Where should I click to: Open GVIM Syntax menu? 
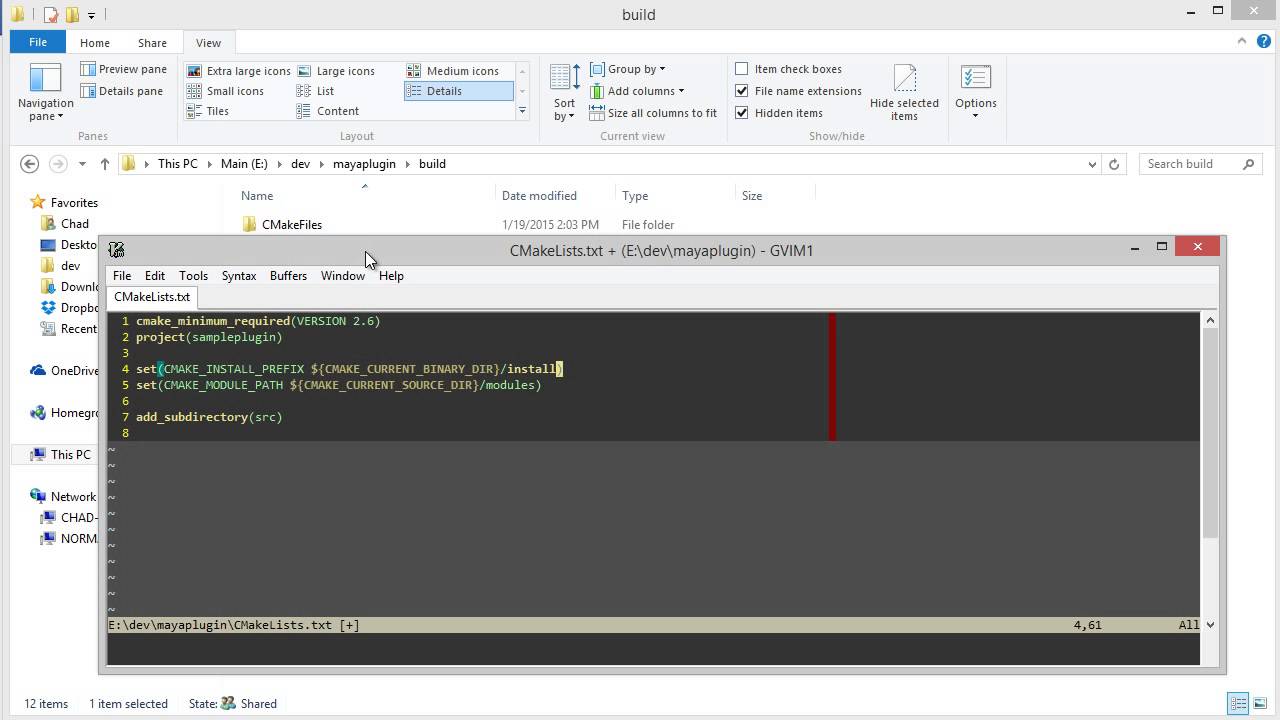pyautogui.click(x=239, y=276)
